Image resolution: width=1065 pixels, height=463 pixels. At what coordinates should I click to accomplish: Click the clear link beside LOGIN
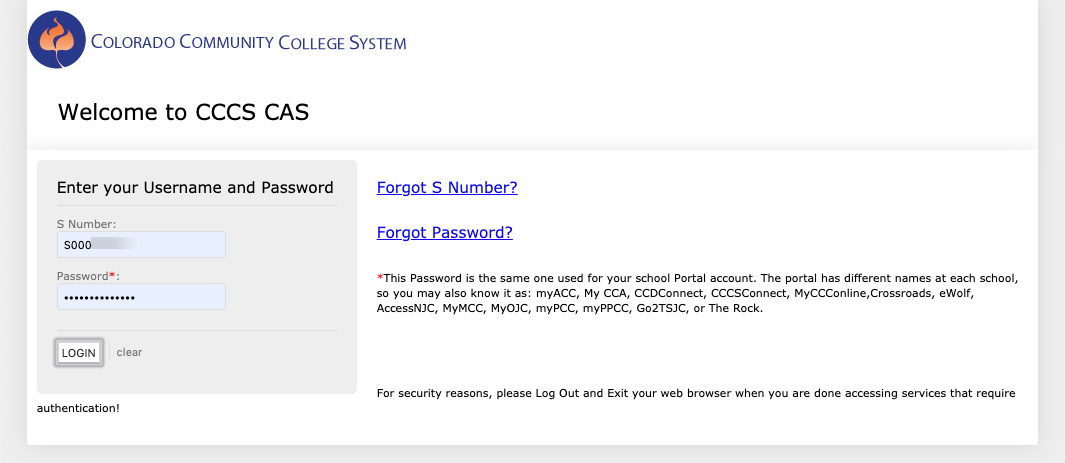(129, 352)
